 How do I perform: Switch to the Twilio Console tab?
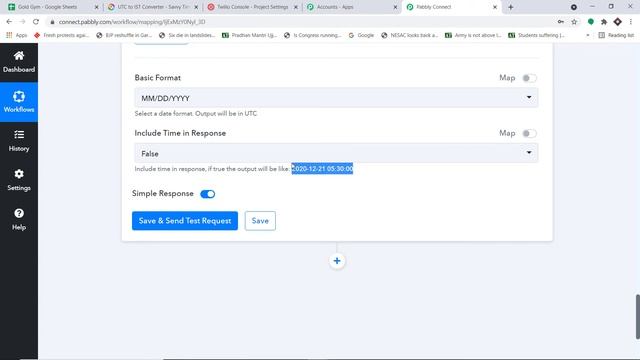click(x=252, y=7)
